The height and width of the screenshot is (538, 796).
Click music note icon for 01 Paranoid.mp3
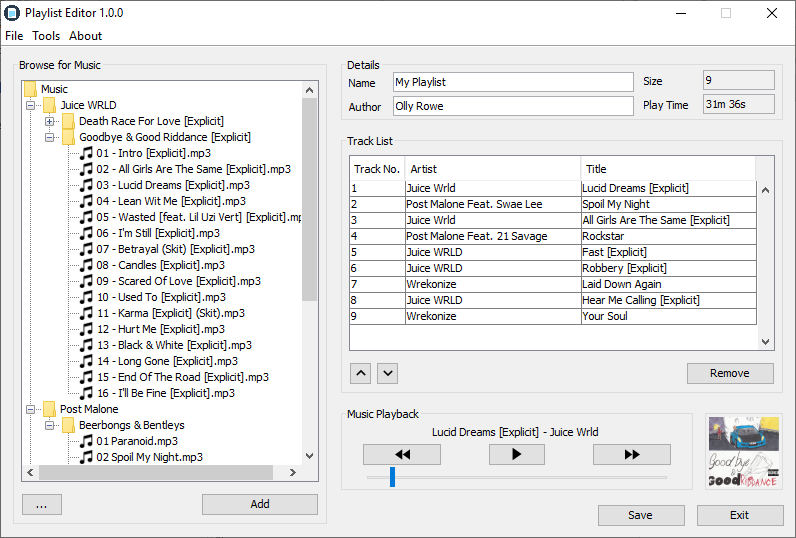click(87, 441)
